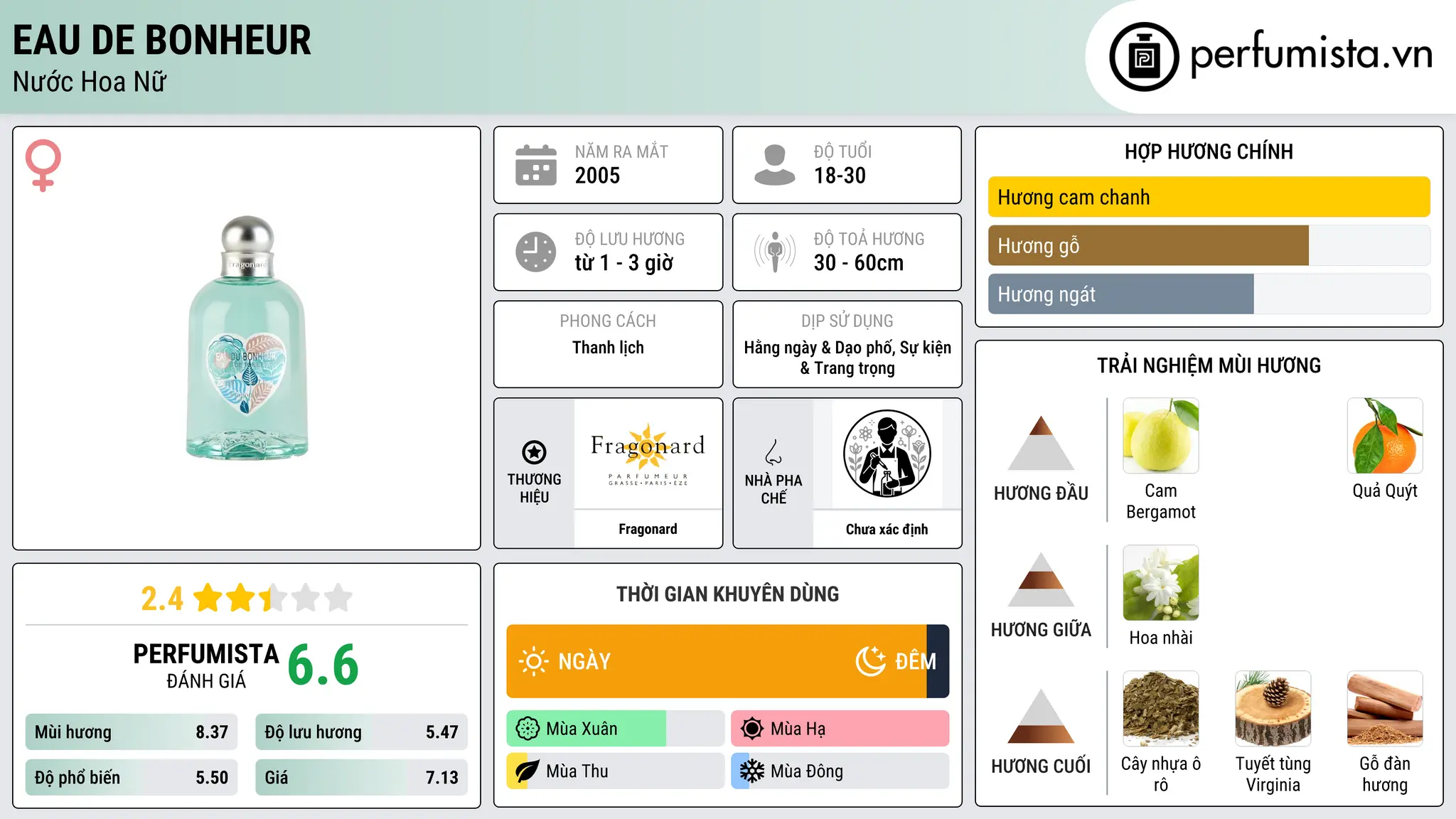Viewport: 1456px width, 819px height.
Task: Click the Hương ngát accord bar
Action: 1209,294
